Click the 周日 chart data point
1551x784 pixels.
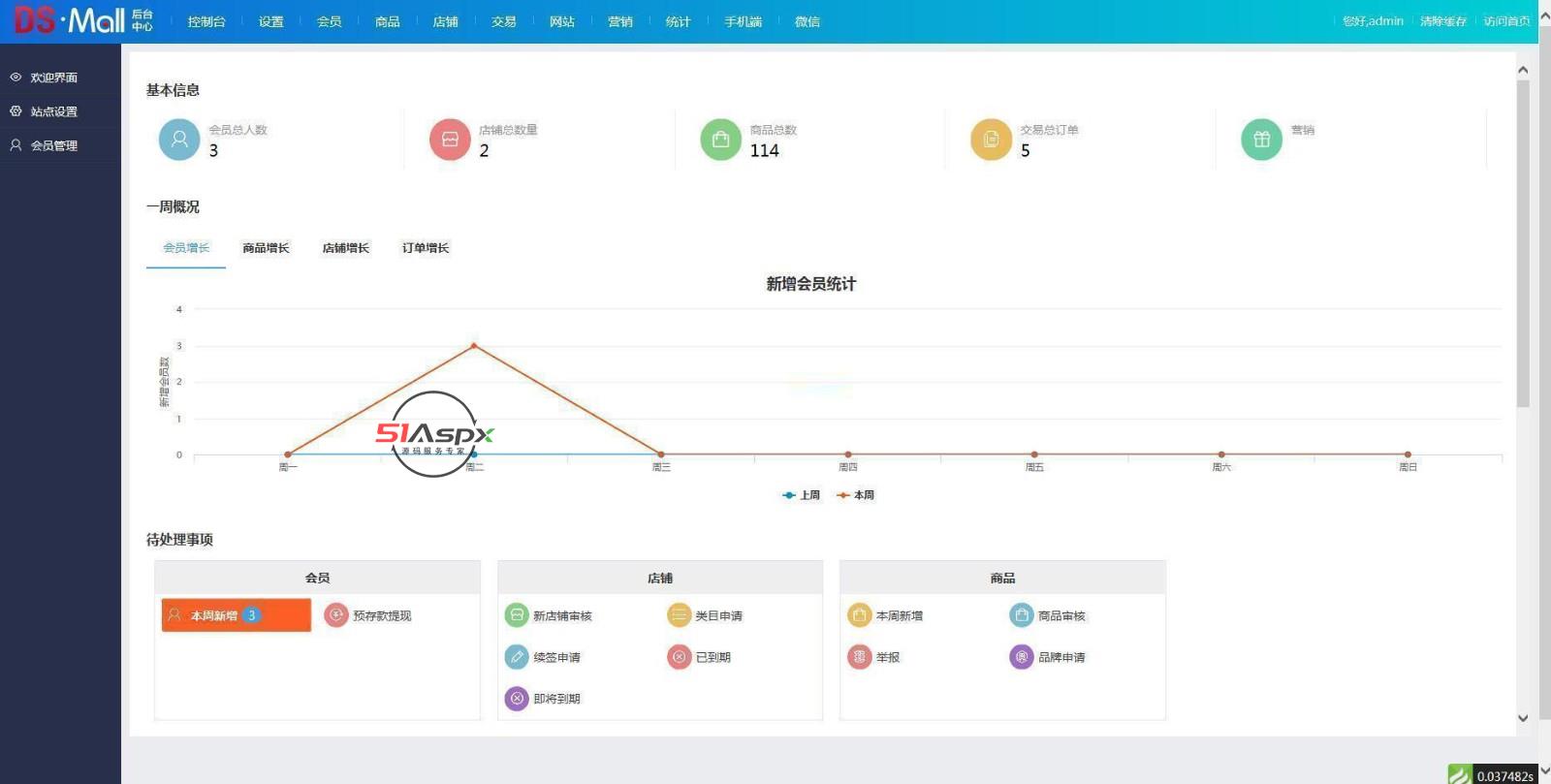click(1408, 454)
